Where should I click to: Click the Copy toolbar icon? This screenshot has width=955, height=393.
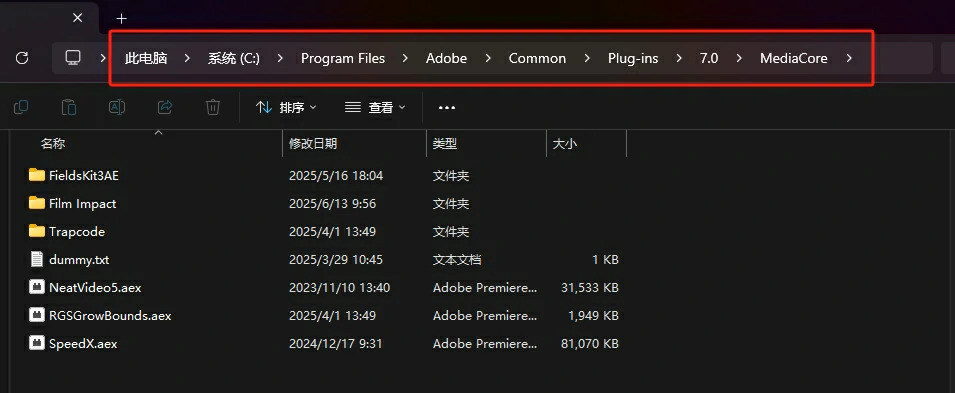click(x=21, y=107)
